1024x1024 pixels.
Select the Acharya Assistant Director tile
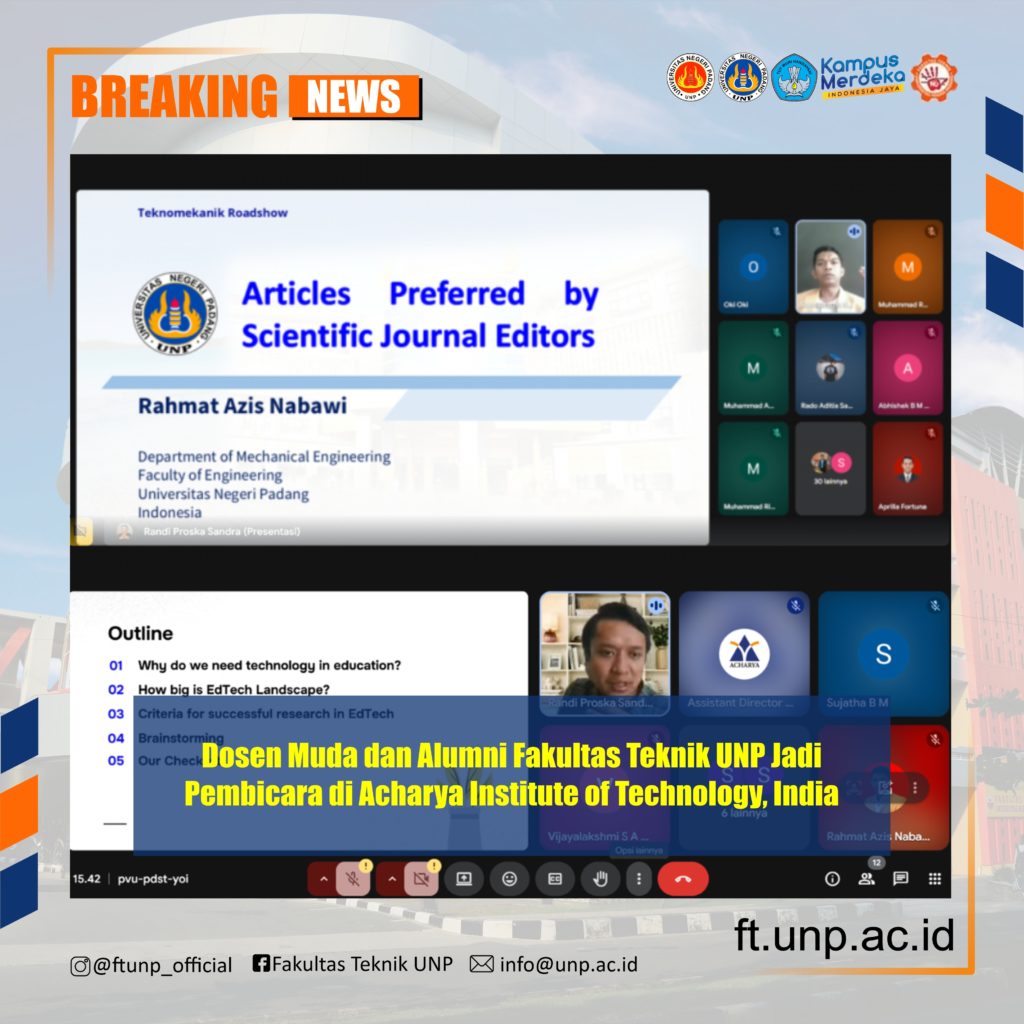[x=744, y=654]
